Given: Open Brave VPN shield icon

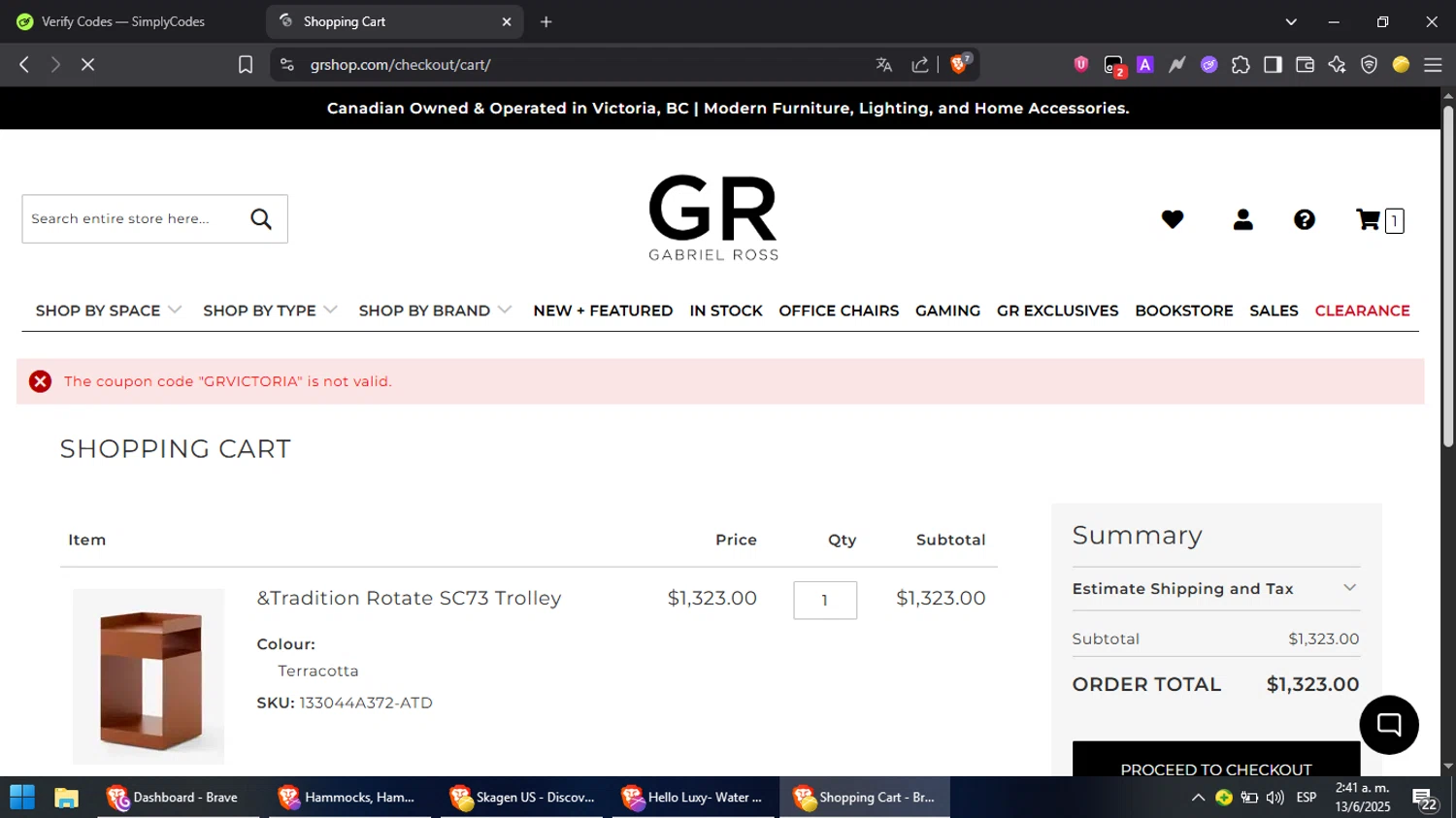Looking at the screenshot, I should click(1369, 65).
